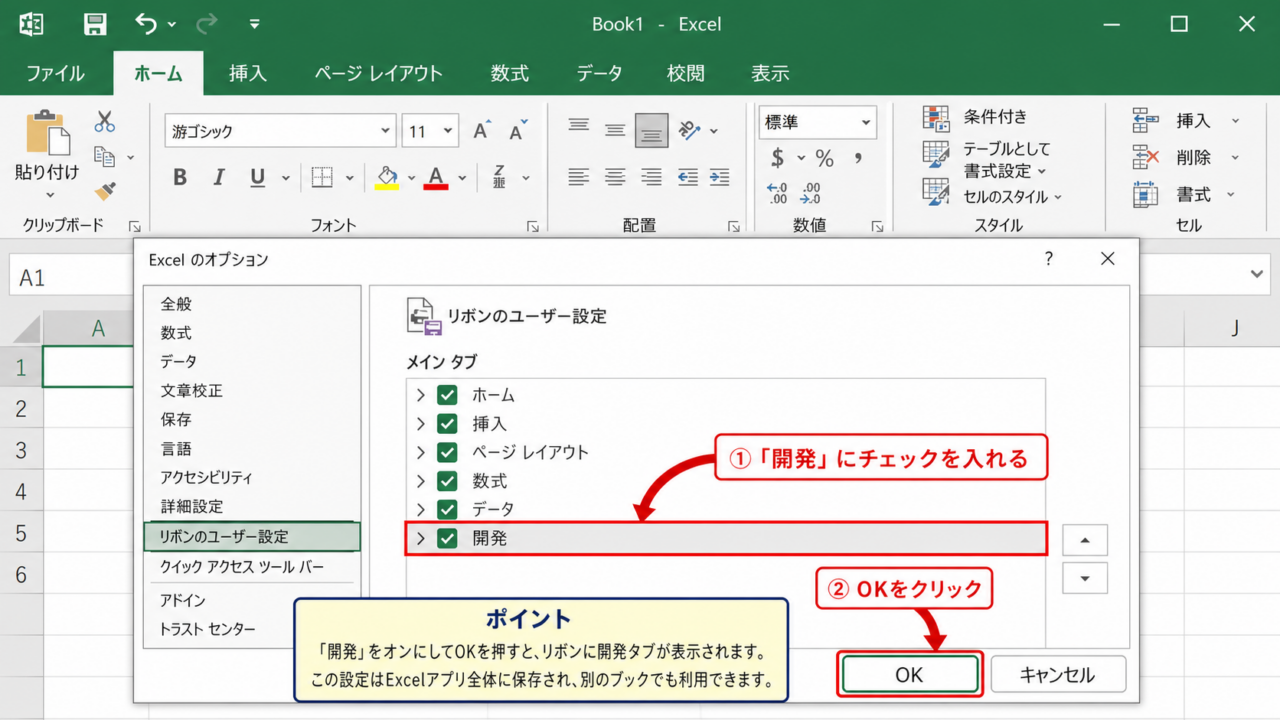Toggle Bold formatting
The height and width of the screenshot is (720, 1280).
coord(180,178)
